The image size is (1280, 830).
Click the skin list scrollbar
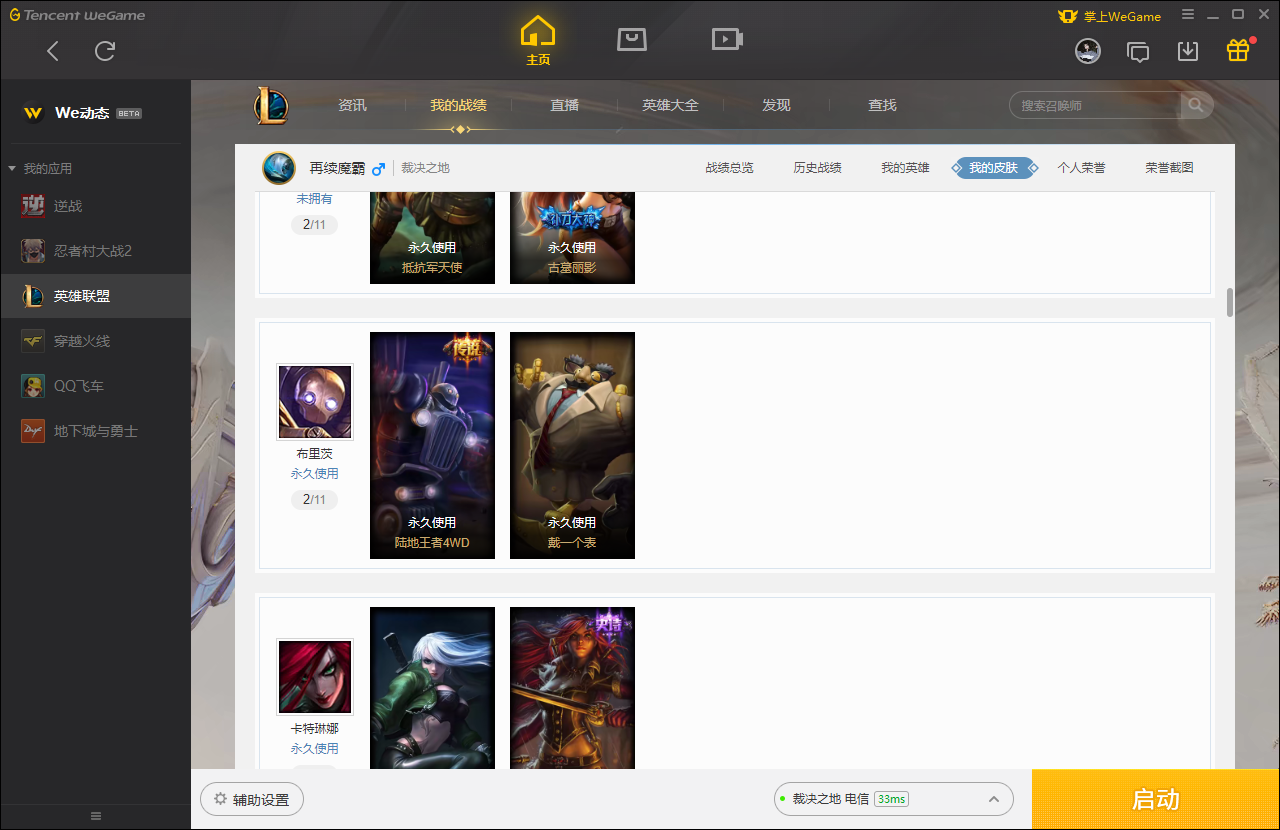1230,302
